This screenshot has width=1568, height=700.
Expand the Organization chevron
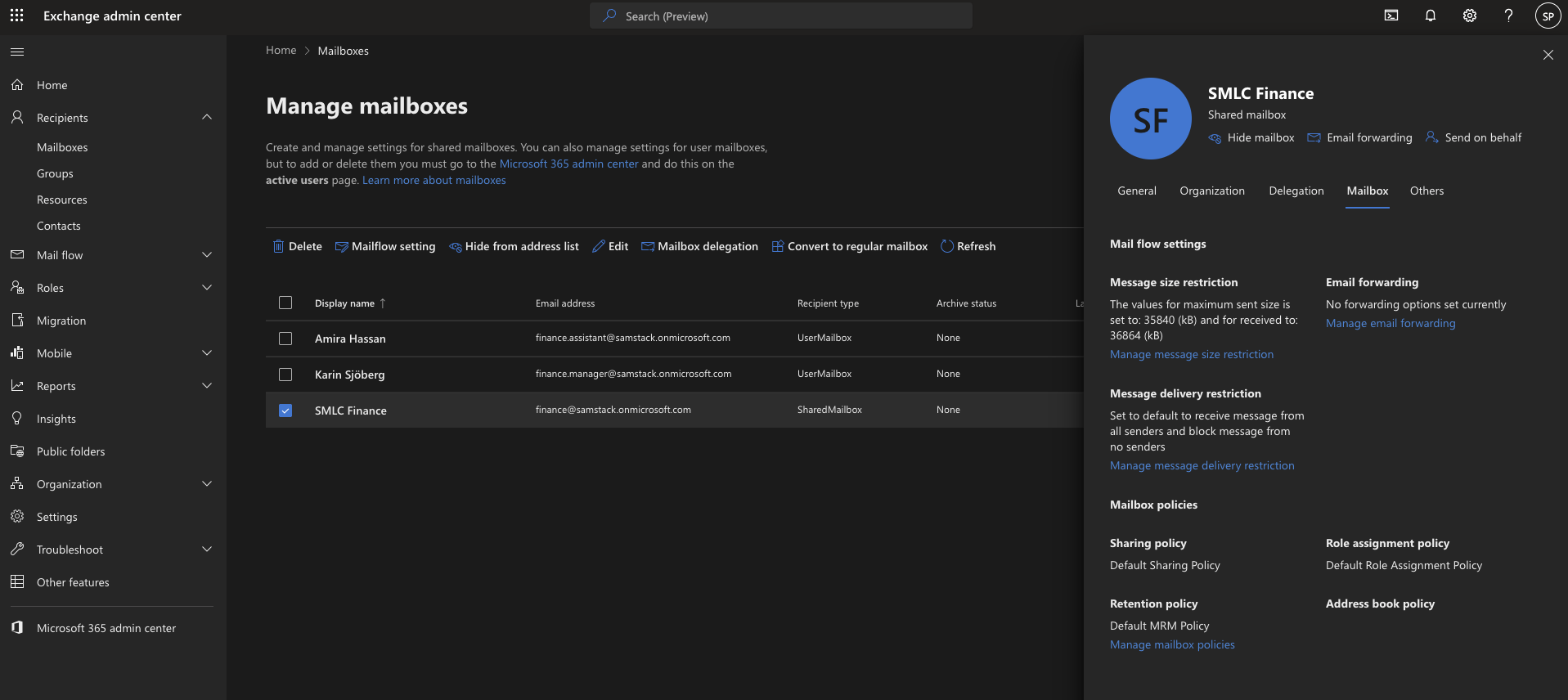click(x=207, y=483)
